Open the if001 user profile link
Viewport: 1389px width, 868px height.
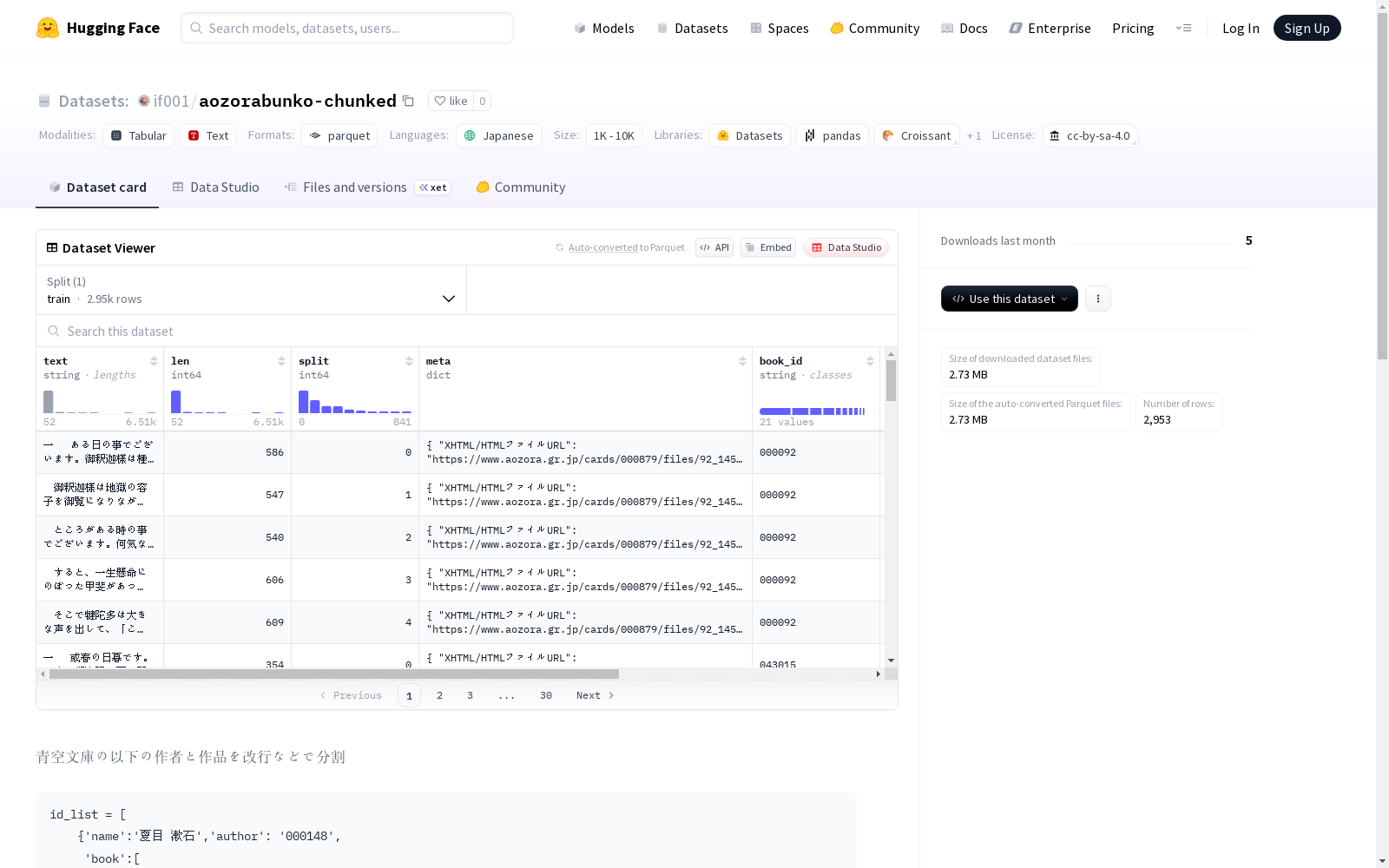[x=171, y=101]
